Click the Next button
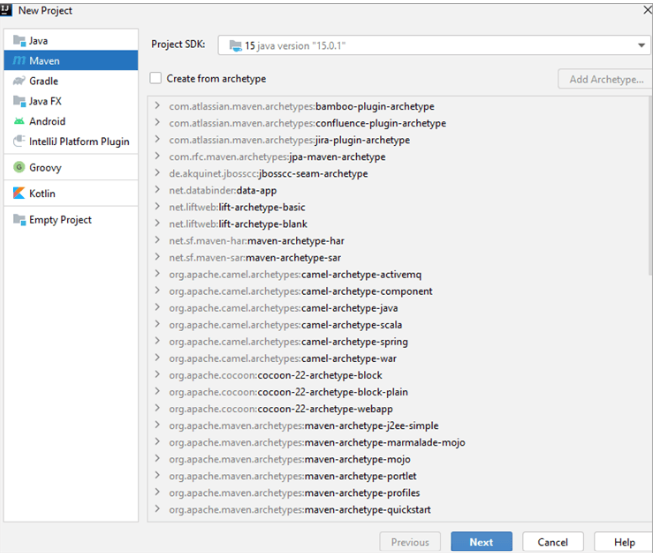Image resolution: width=654 pixels, height=553 pixels. [x=481, y=542]
